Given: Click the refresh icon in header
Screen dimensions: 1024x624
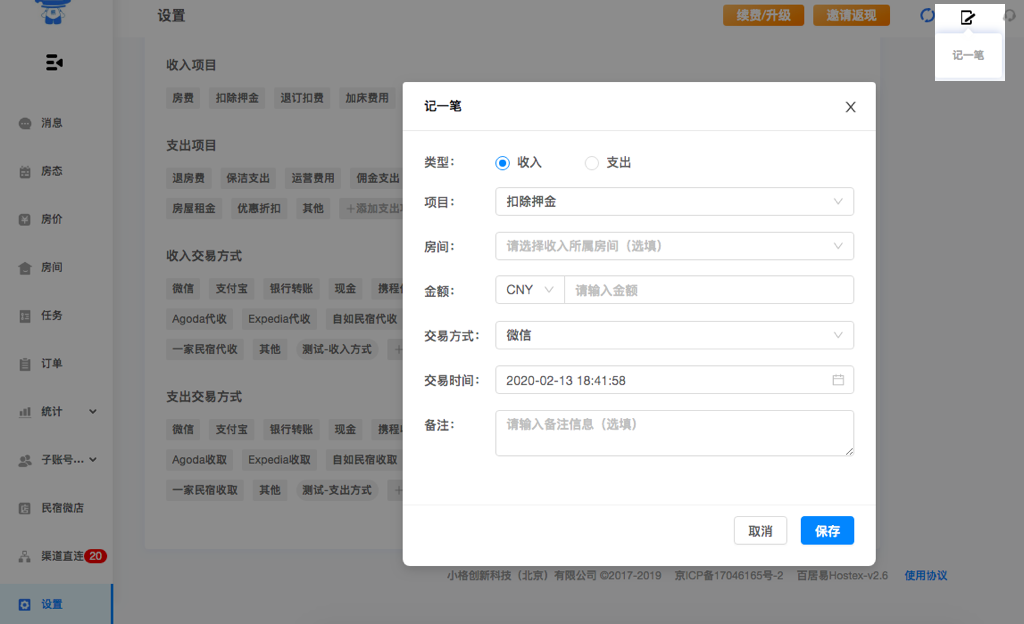Looking at the screenshot, I should (927, 15).
